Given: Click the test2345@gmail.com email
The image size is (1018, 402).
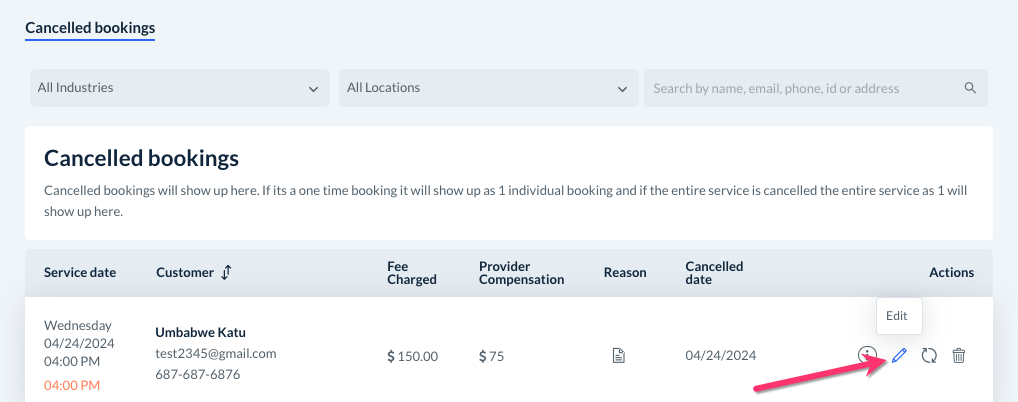Looking at the screenshot, I should tap(215, 353).
